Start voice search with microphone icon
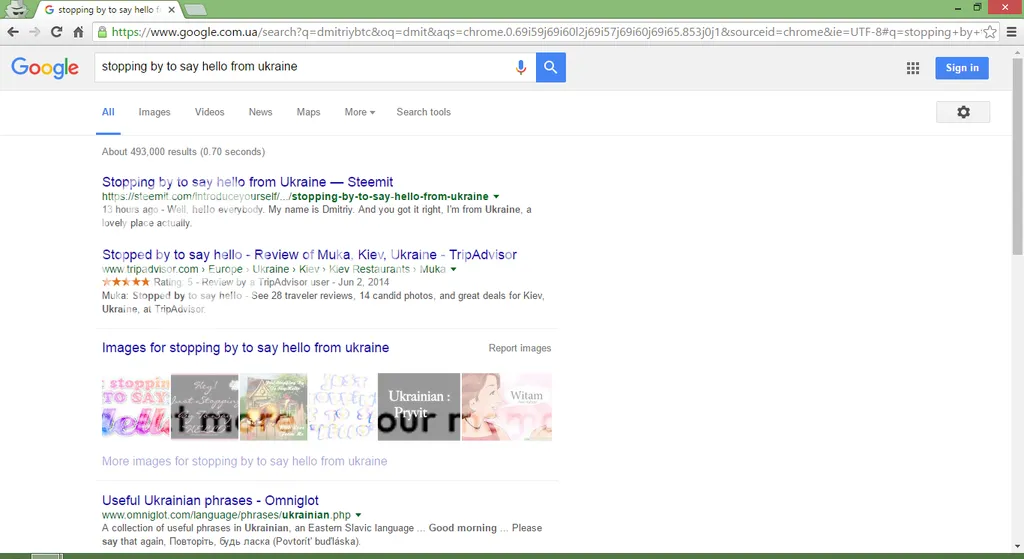 click(520, 67)
